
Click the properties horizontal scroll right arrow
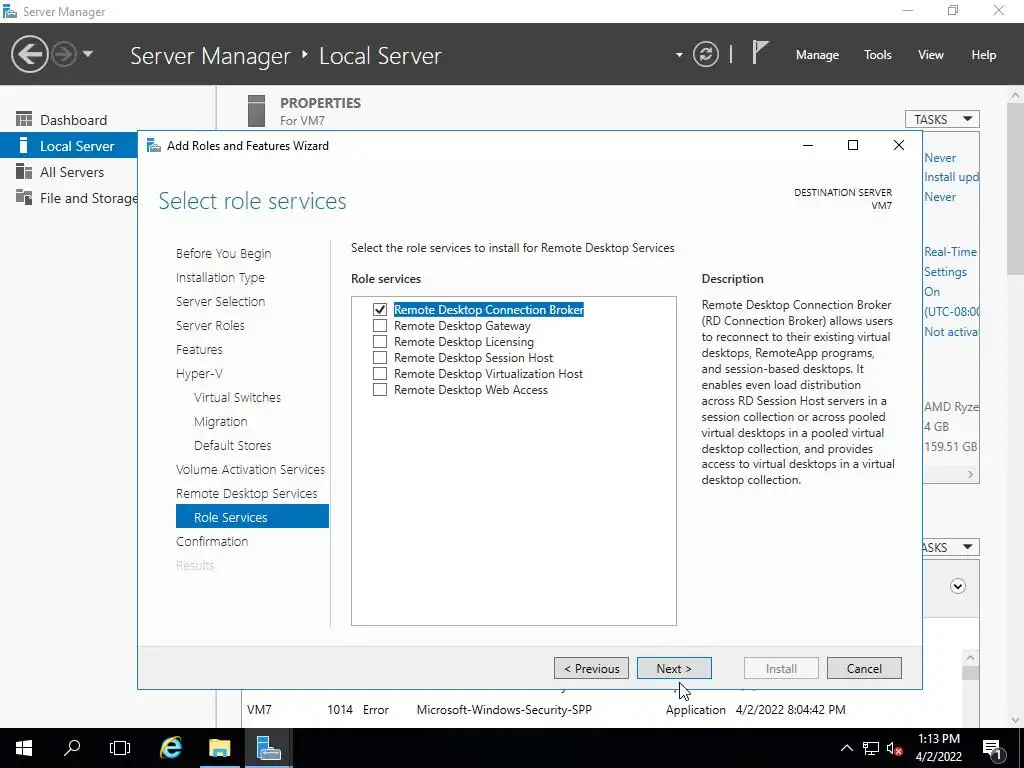tap(970, 475)
